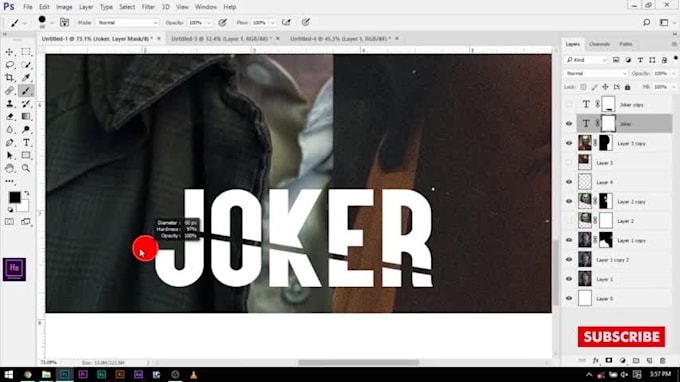This screenshot has height=382, width=680.
Task: Enable airbrush-style build-up effects
Action: (x=286, y=22)
